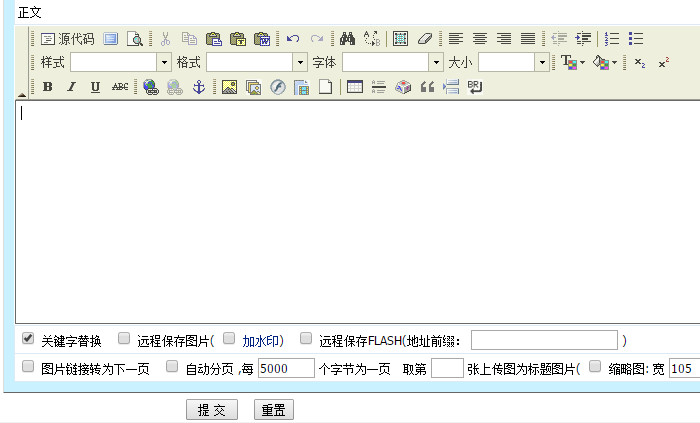
Task: Toggle strikethrough (ABC) formatting
Action: (x=120, y=87)
